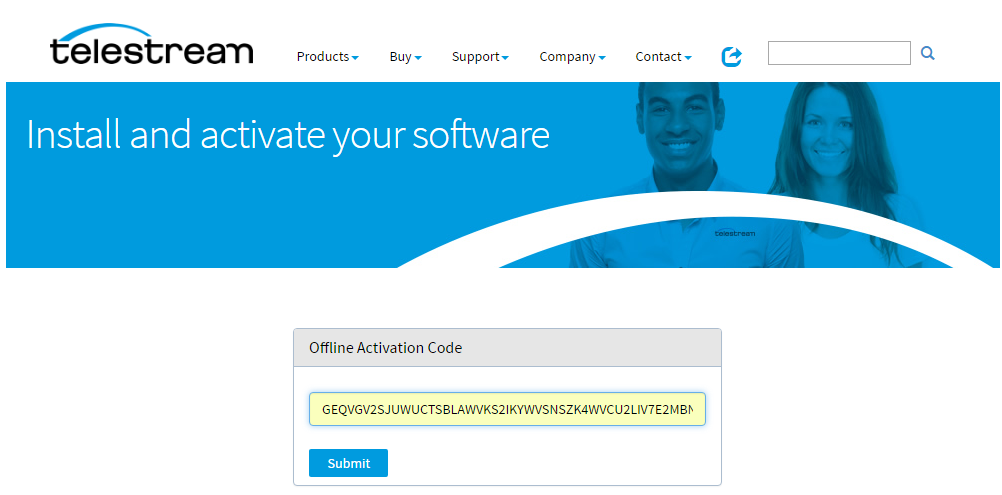This screenshot has height=495, width=1002.
Task: Expand the Company dropdown arrow
Action: pos(601,58)
